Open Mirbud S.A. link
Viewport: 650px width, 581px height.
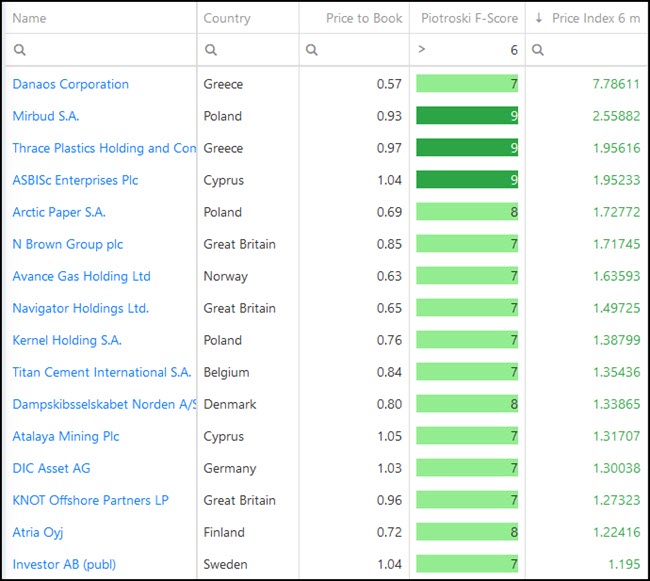(46, 116)
